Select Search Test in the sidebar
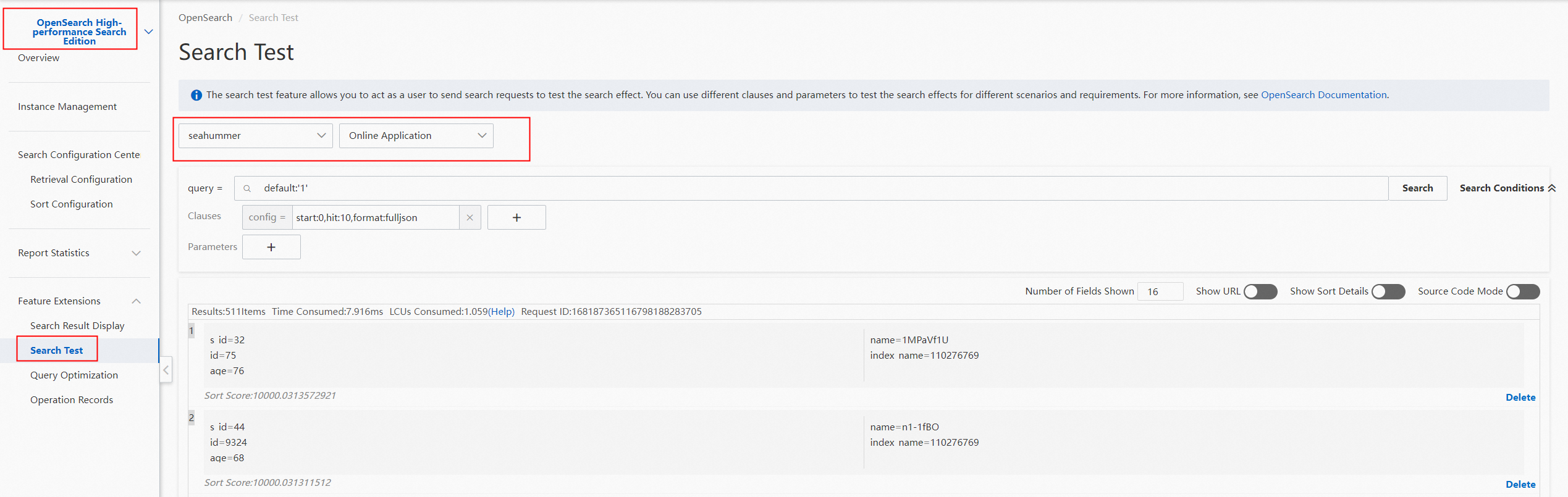1568x497 pixels. click(x=56, y=351)
